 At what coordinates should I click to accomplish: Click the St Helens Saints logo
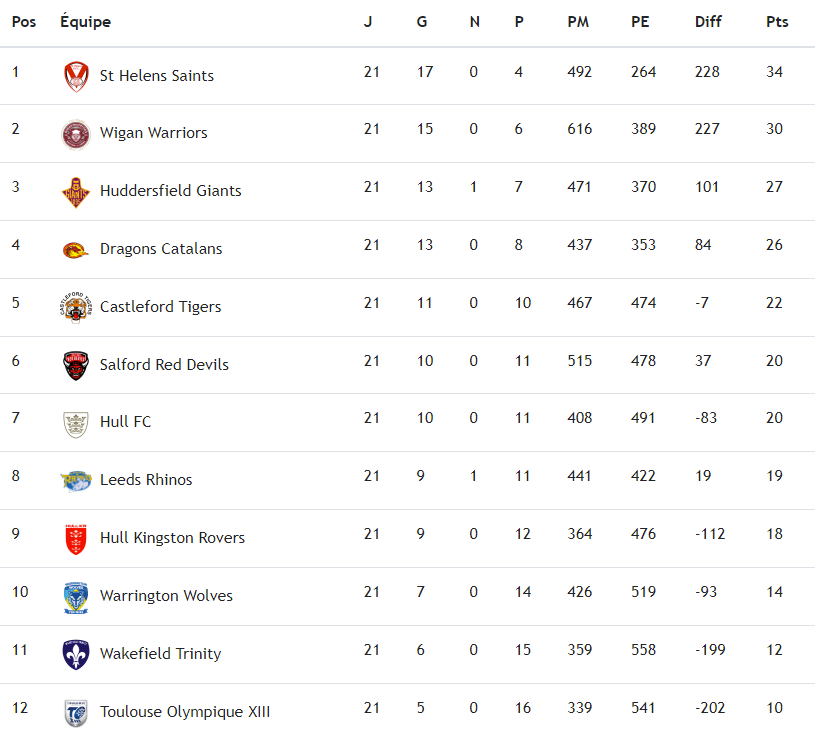pos(76,76)
